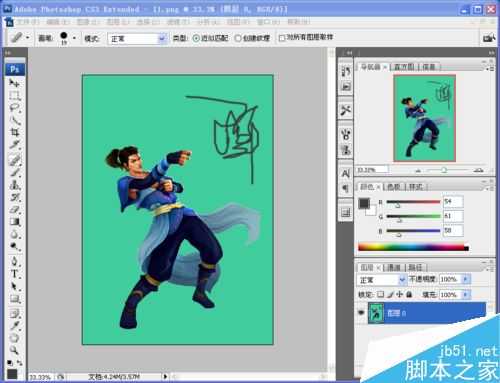Select the History Brush tool
The height and width of the screenshot is (383, 500).
[14, 197]
